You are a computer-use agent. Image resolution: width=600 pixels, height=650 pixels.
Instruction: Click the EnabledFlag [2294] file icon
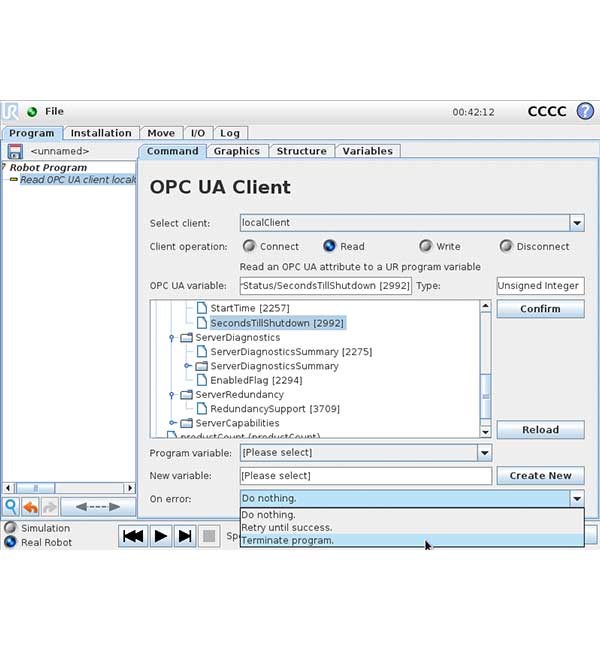tap(202, 380)
